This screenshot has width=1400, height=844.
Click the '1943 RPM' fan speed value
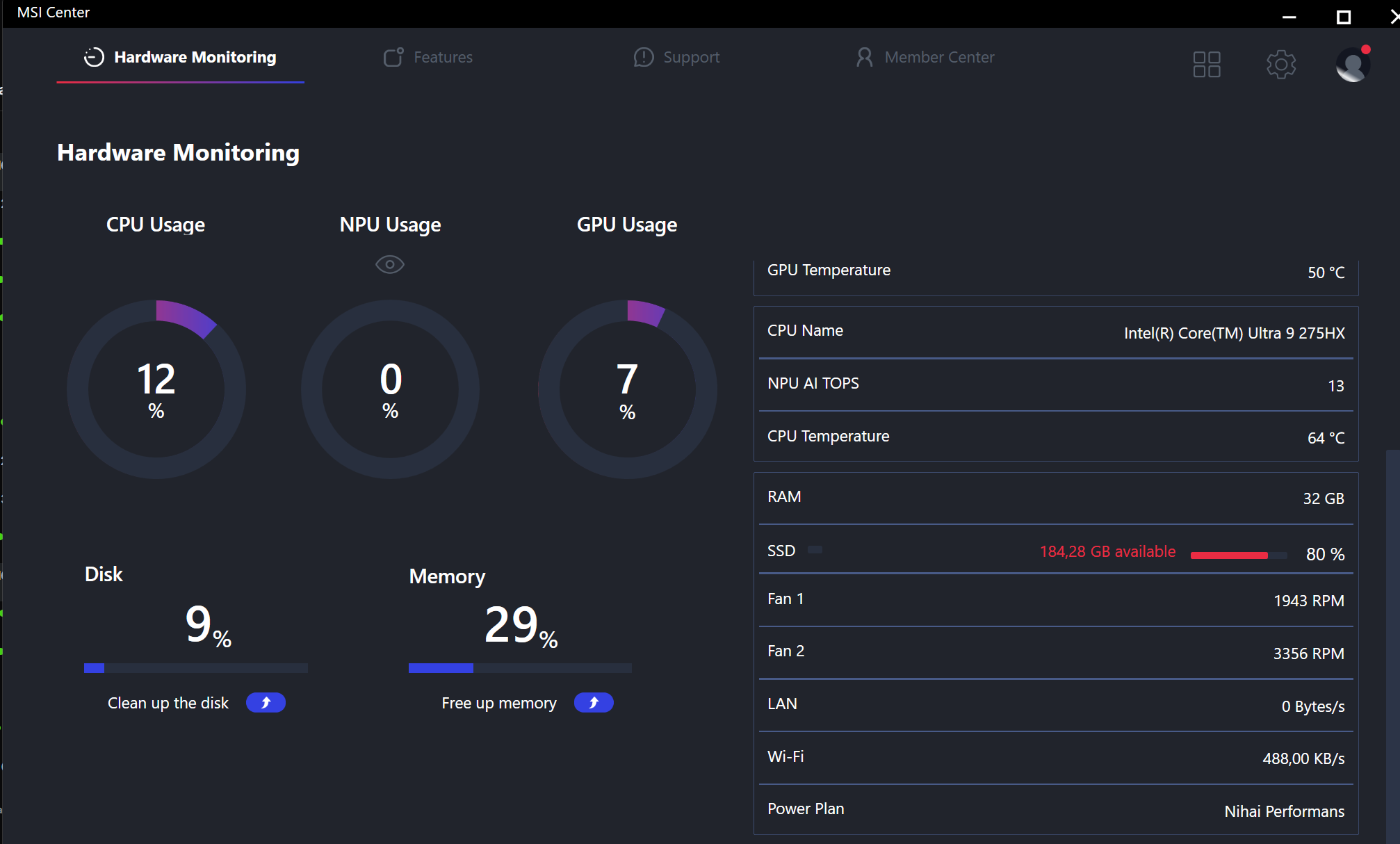[1309, 601]
